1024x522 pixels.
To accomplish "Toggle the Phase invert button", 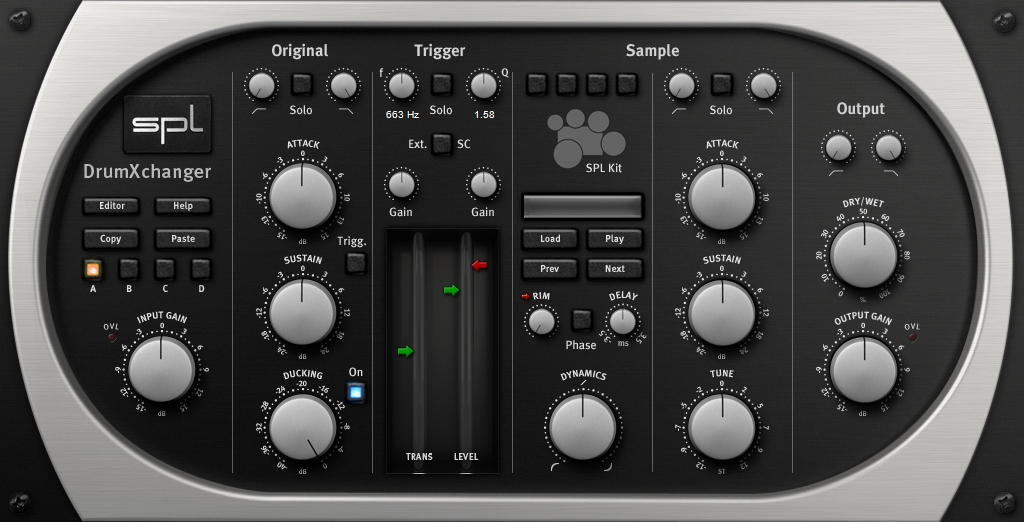I will pyautogui.click(x=582, y=319).
